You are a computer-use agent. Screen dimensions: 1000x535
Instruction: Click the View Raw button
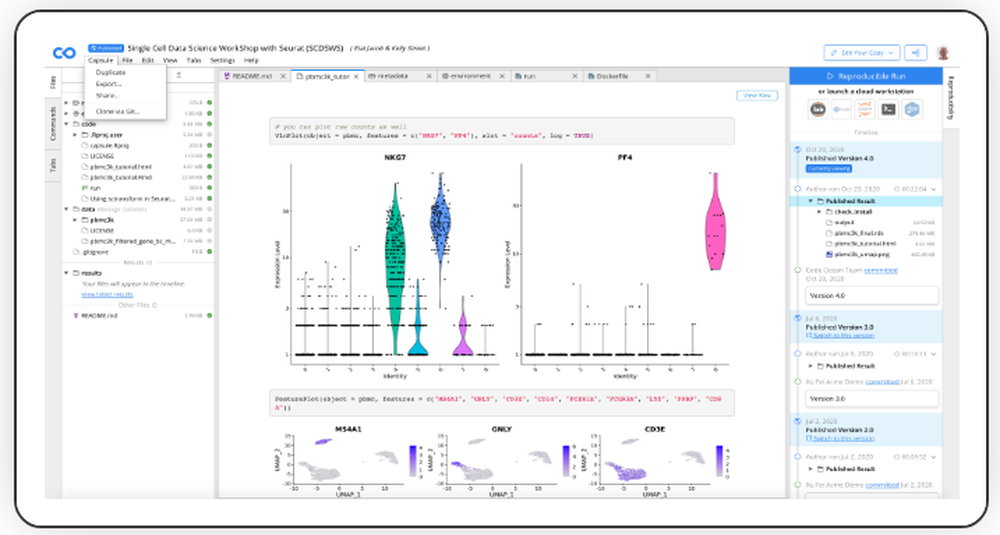coord(757,95)
